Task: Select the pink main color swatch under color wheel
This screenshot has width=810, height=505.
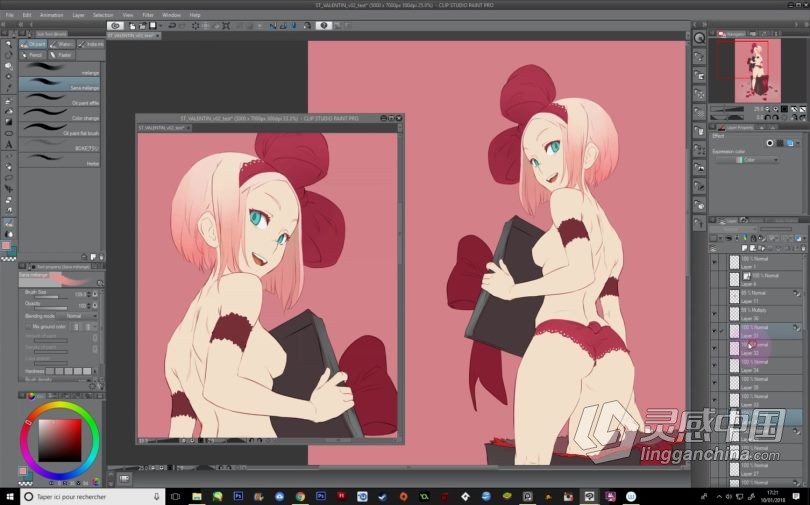Action: (x=23, y=471)
